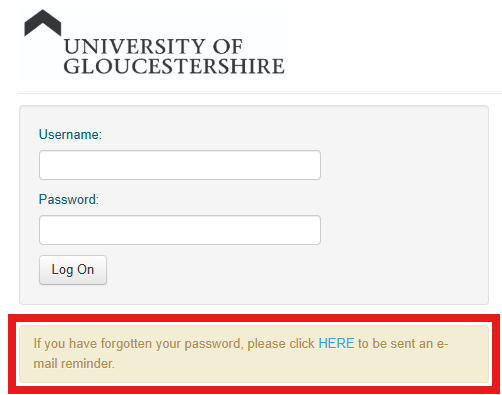Viewport: 502px width, 395px height.
Task: Follow the HERE password reminder link
Action: (336, 343)
